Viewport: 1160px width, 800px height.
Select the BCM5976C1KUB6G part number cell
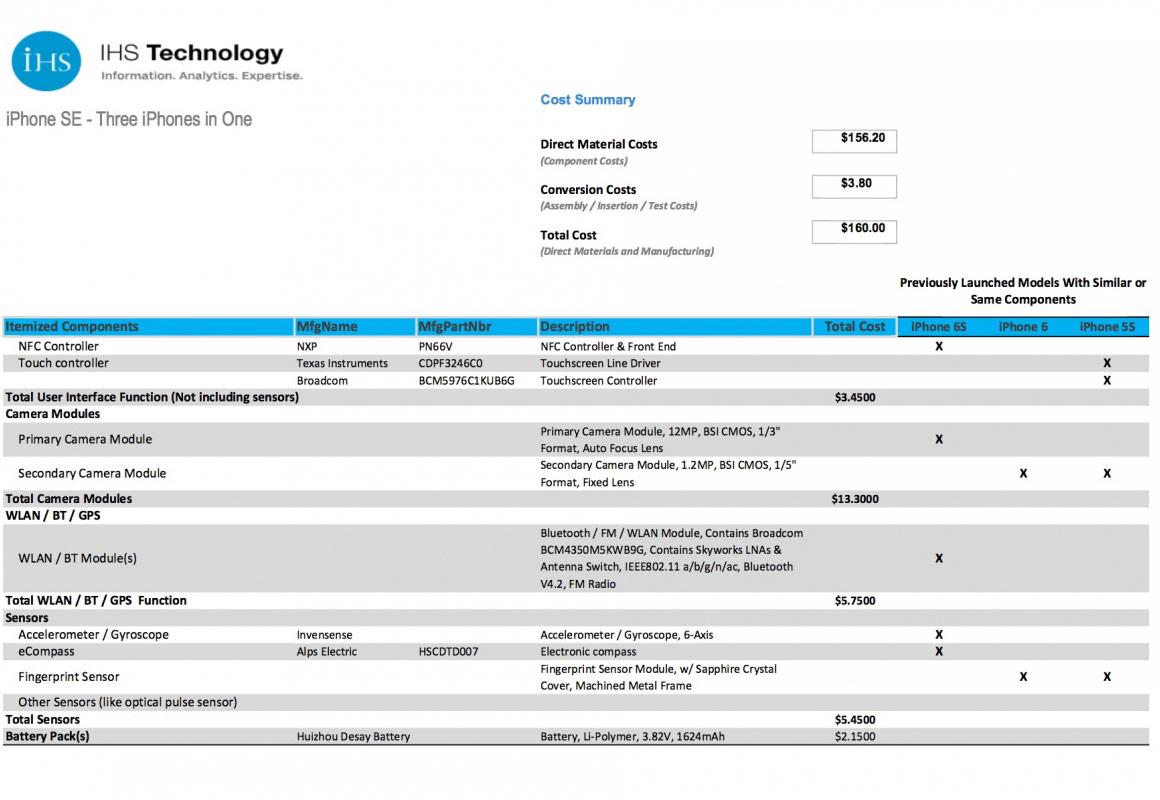(466, 381)
